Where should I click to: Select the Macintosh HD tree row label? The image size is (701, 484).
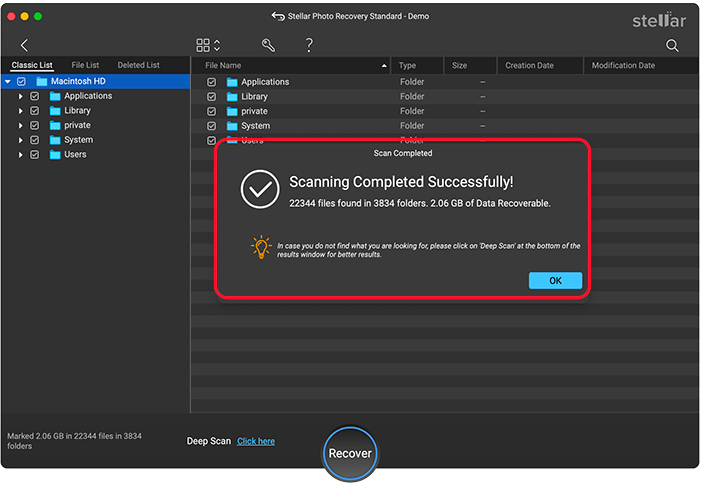tap(78, 81)
